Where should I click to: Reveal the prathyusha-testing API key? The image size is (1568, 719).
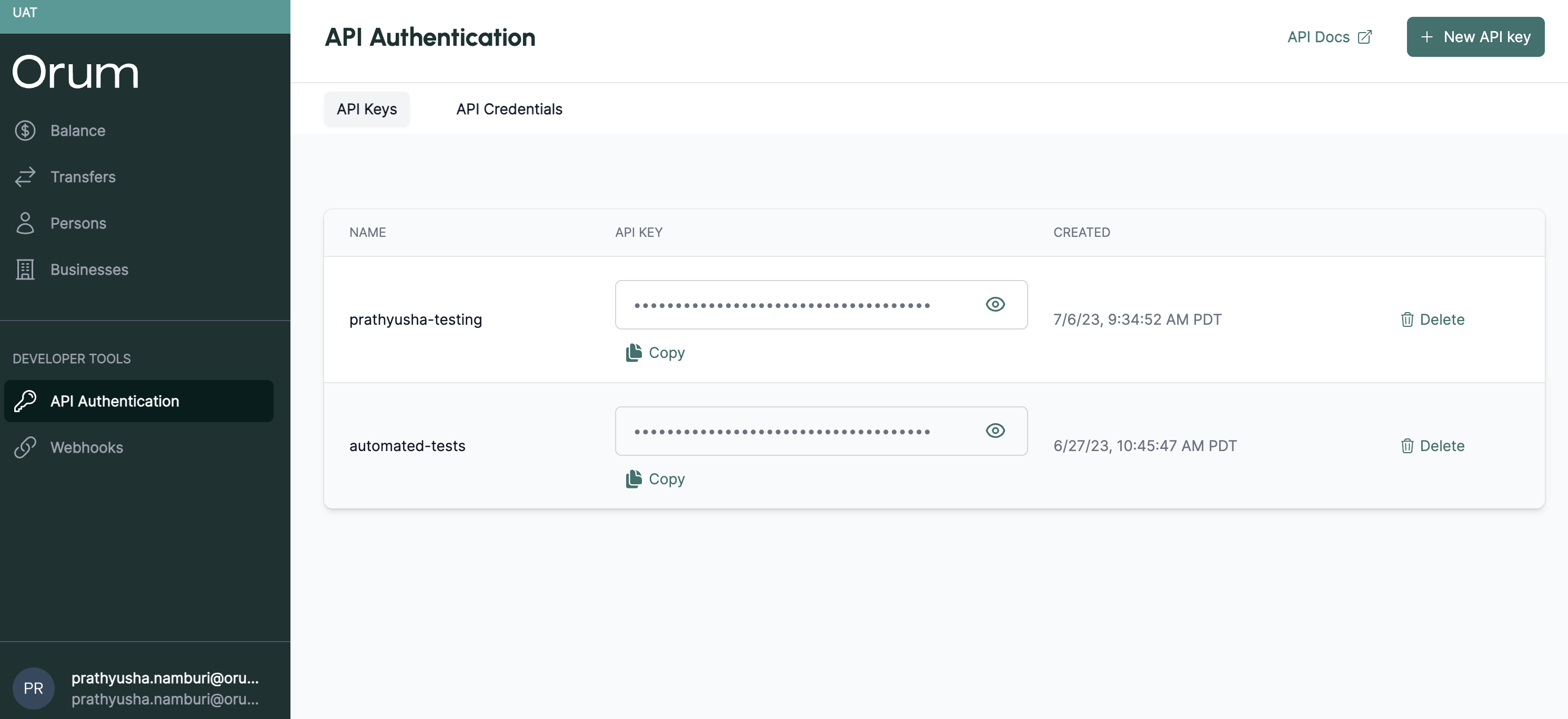click(994, 304)
